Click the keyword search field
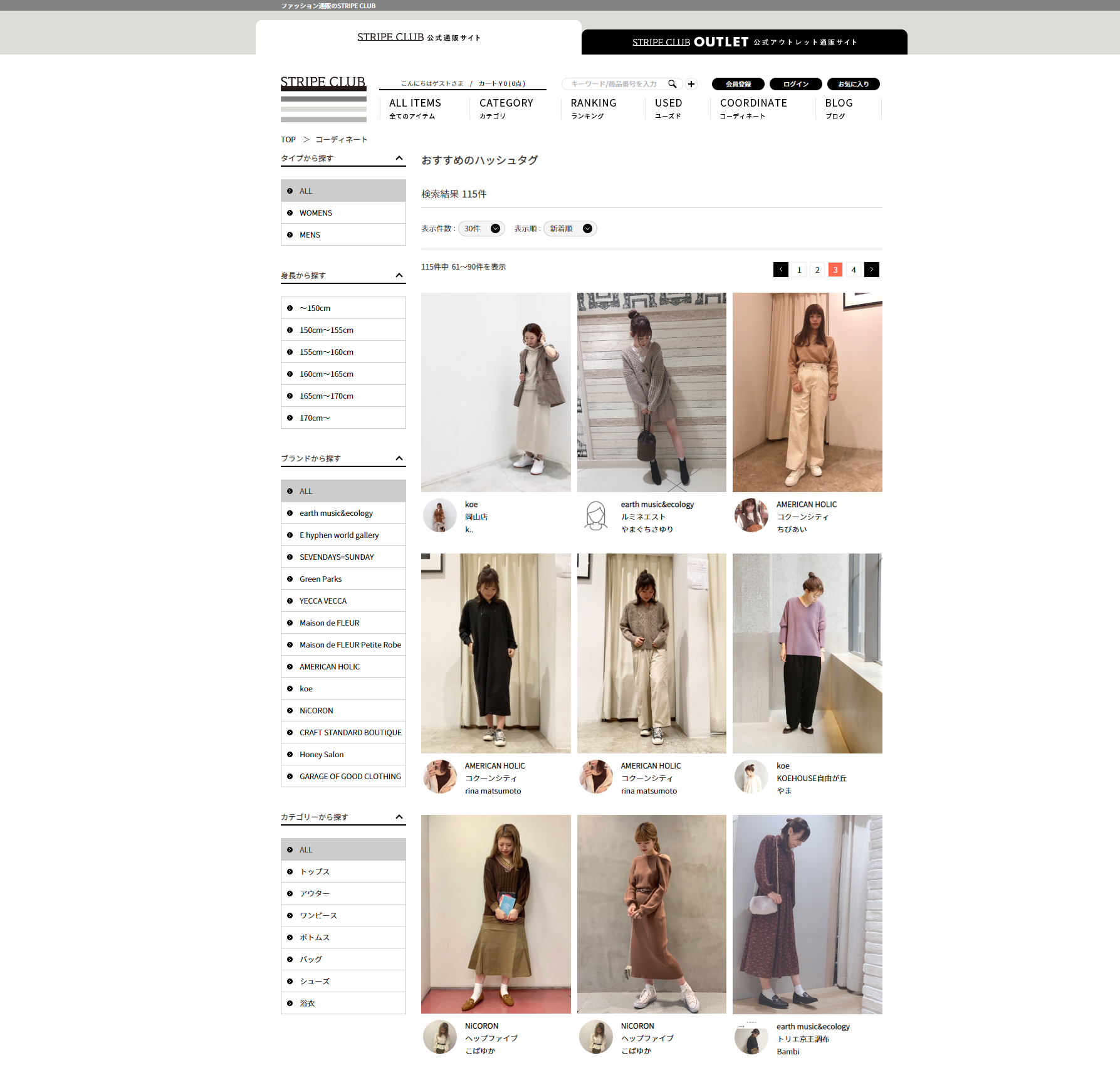1120x1065 pixels. point(614,84)
